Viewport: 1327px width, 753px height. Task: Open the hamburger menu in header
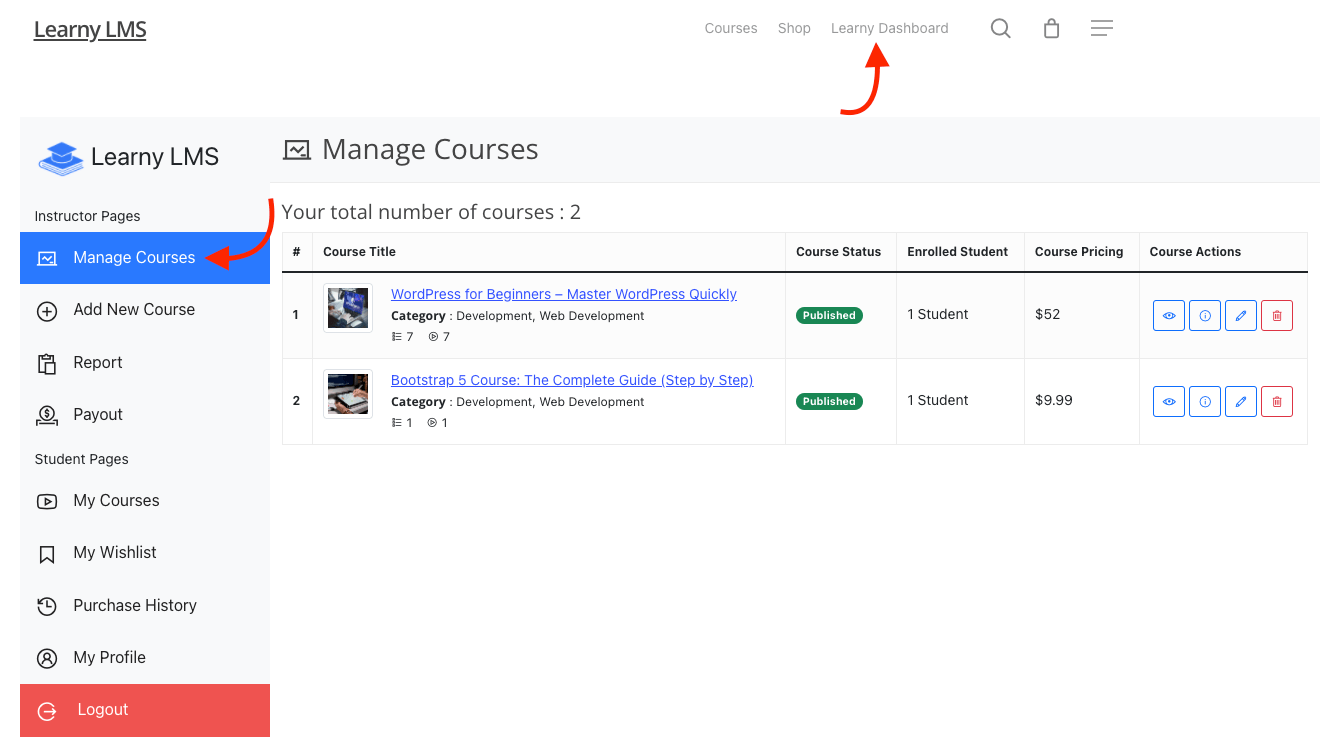tap(1102, 28)
